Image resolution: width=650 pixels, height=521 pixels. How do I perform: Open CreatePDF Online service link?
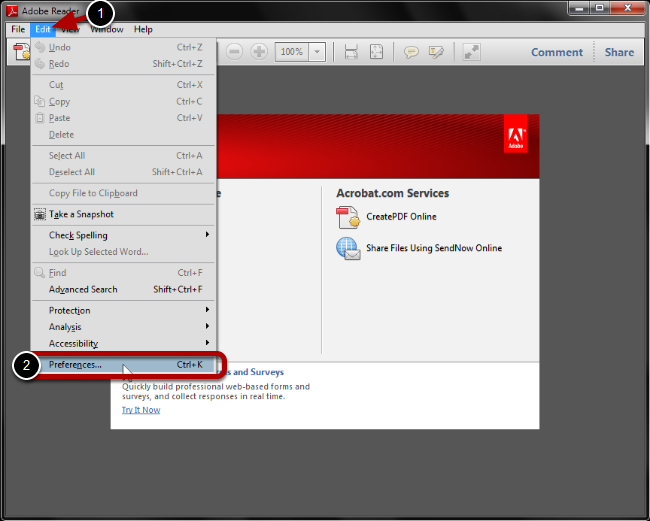[x=401, y=217]
